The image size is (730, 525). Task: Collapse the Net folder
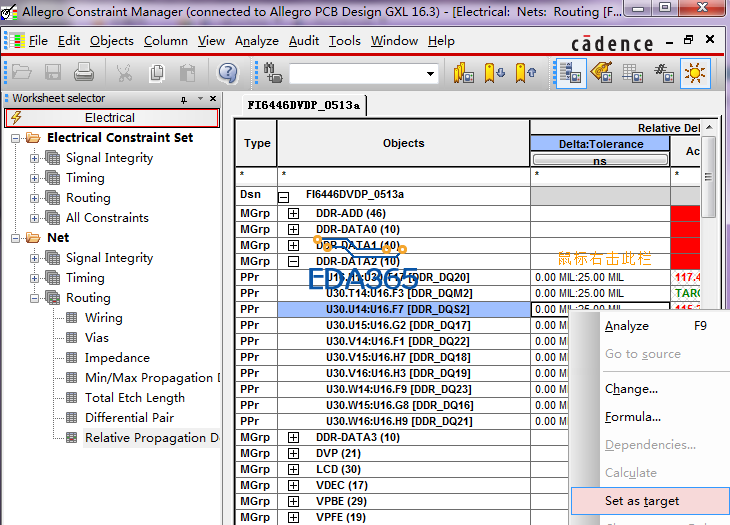15,238
